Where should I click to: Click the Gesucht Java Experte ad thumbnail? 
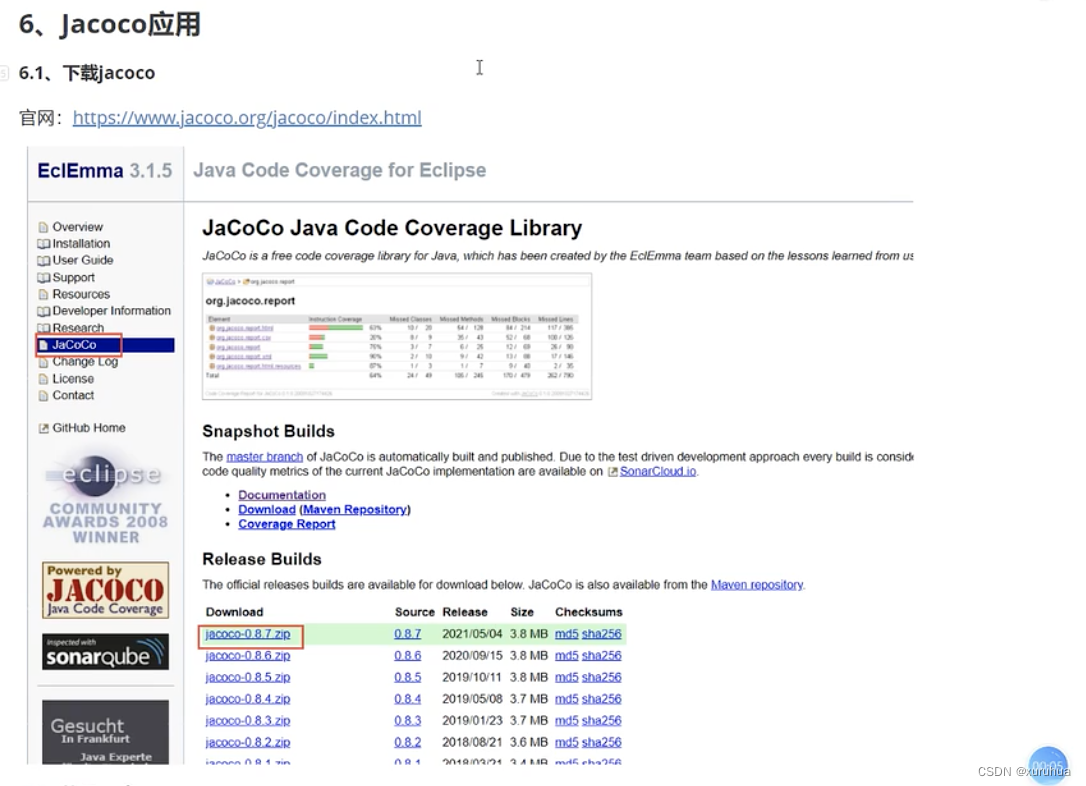[104, 730]
